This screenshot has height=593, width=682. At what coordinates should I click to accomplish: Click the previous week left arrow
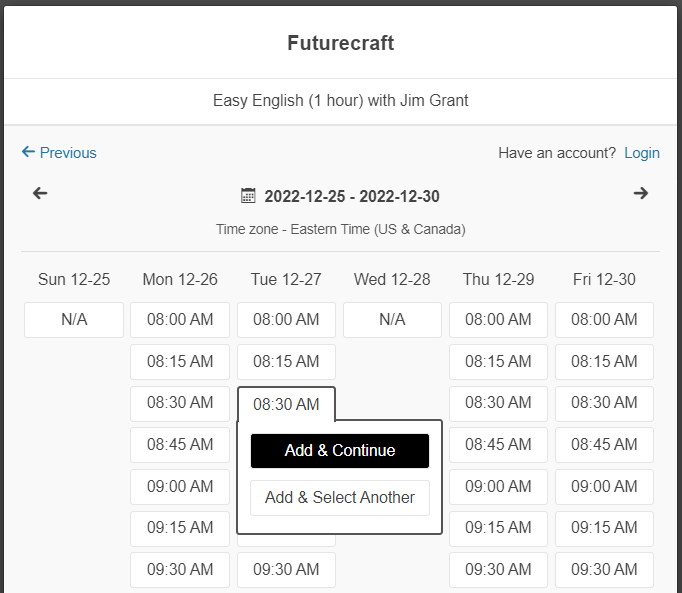[40, 194]
